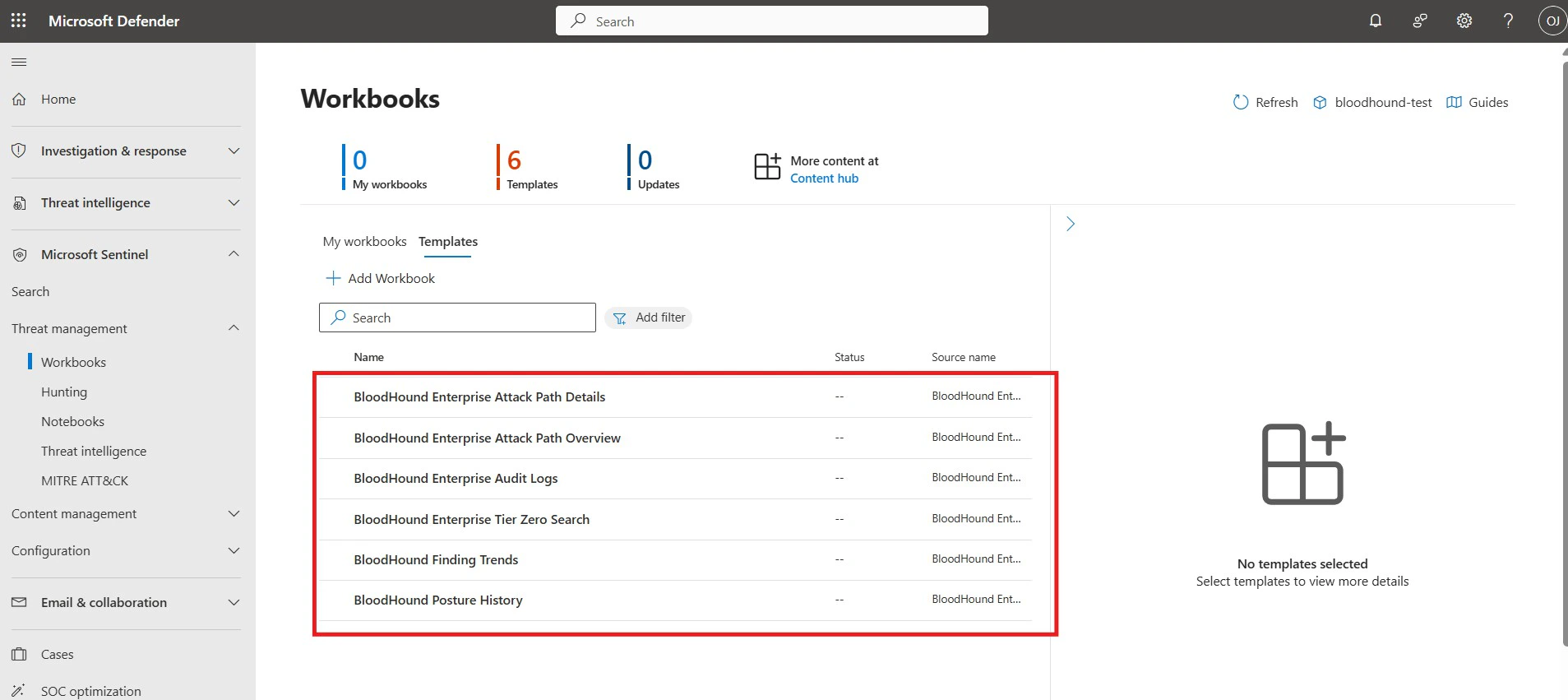Viewport: 1568px width, 700px height.
Task: Open the community people icon in header
Action: [1420, 21]
